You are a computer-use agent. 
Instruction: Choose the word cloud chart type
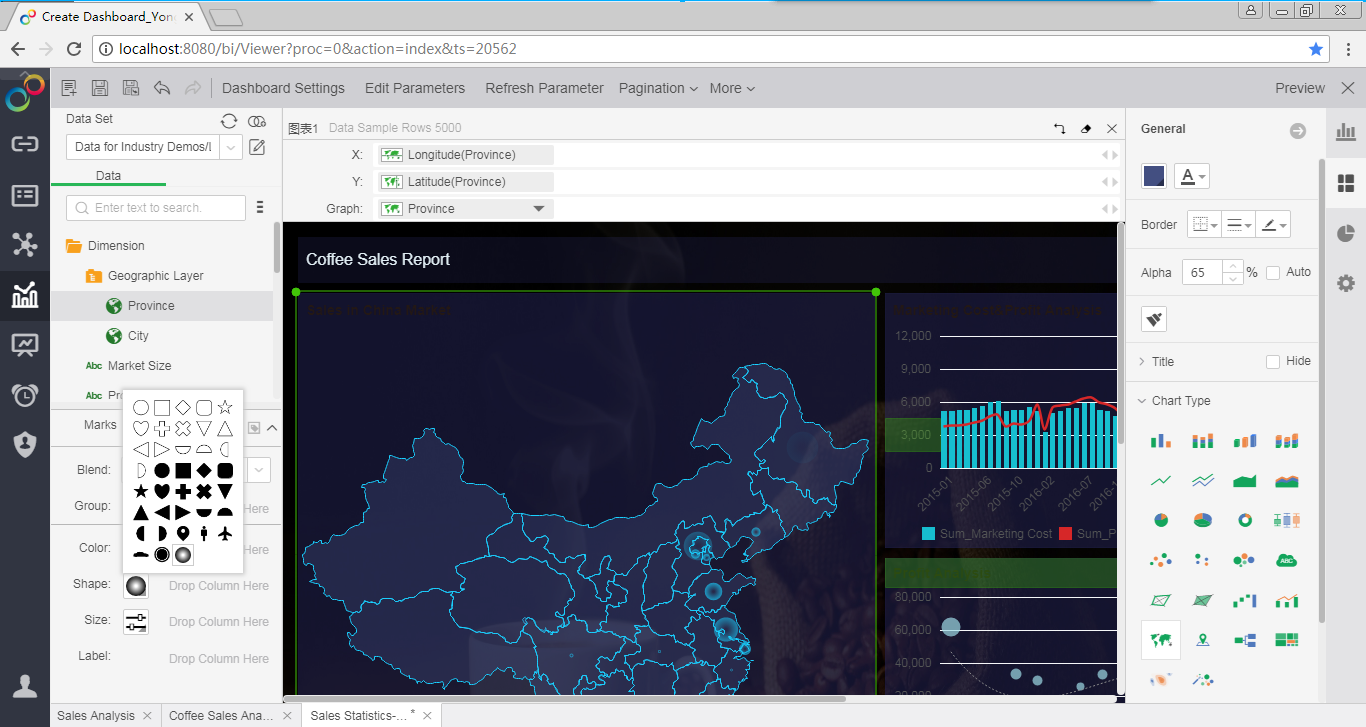click(1287, 560)
